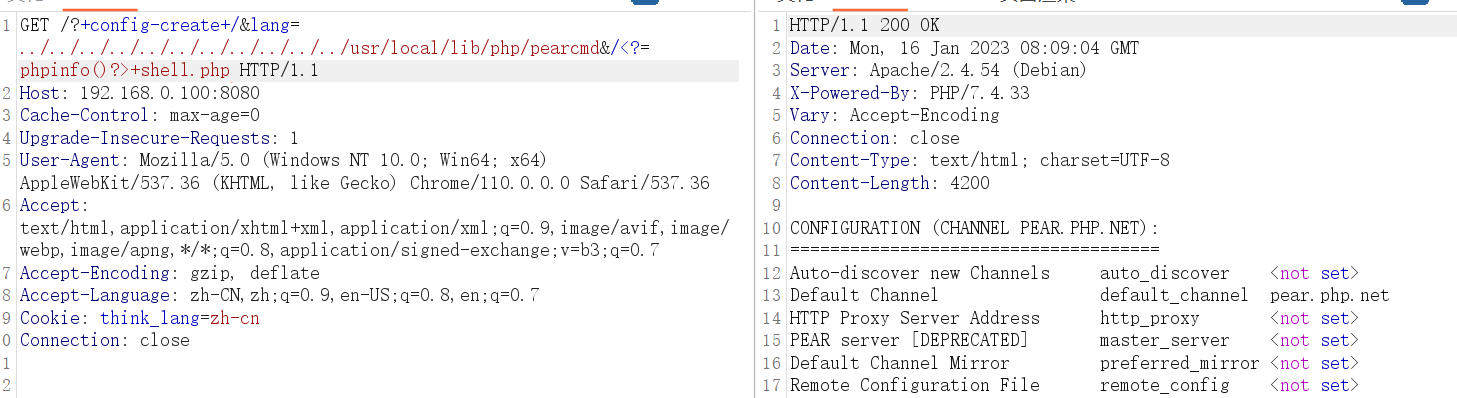1457x398 pixels.
Task: Click the Cookie: think_lang=zh-cn header
Action: point(140,318)
